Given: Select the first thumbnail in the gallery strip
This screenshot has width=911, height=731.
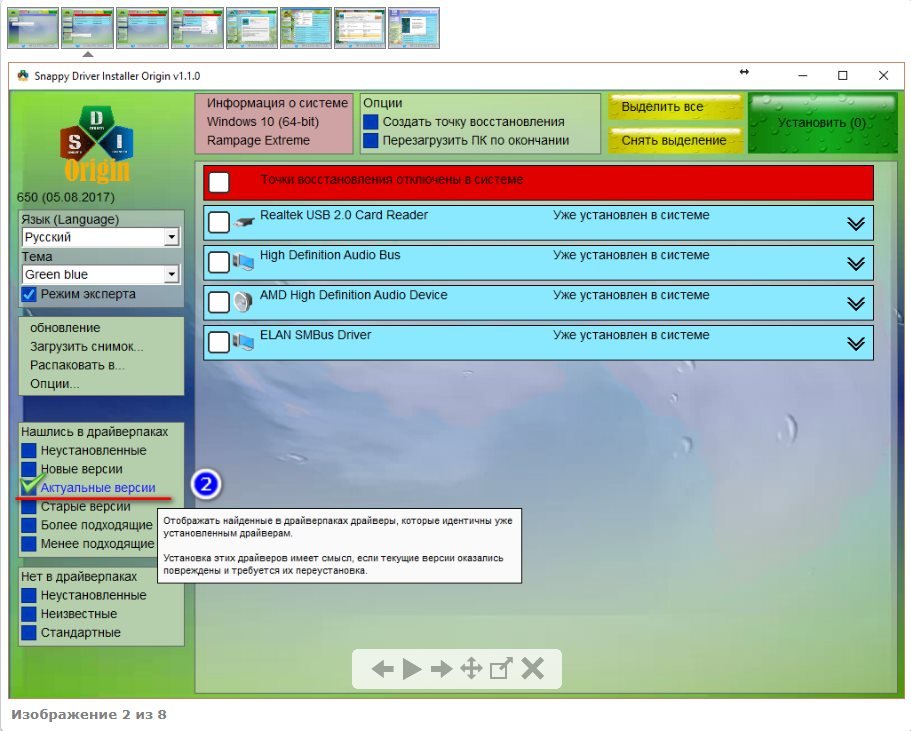Looking at the screenshot, I should pyautogui.click(x=33, y=28).
